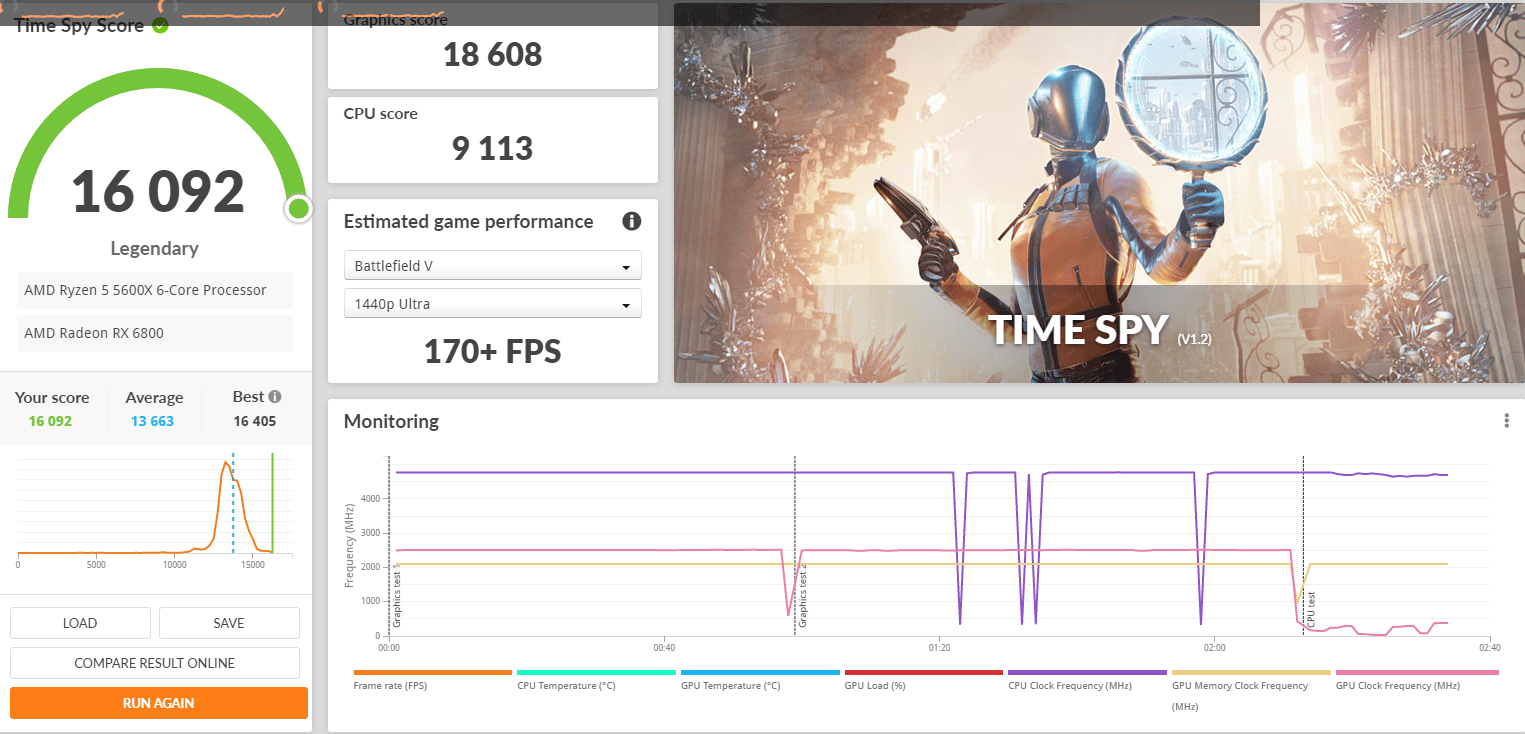The width and height of the screenshot is (1525, 734).
Task: Click the orange RUN AGAIN button
Action: pos(159,703)
